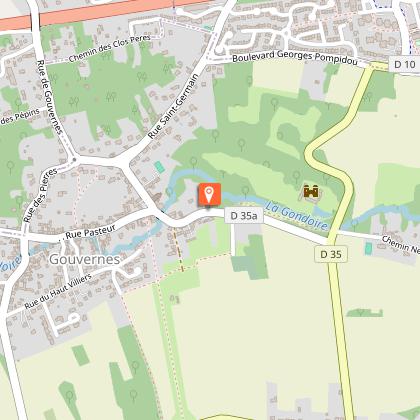Click the La Gondoire river label
420x420 pixels.
297,215
